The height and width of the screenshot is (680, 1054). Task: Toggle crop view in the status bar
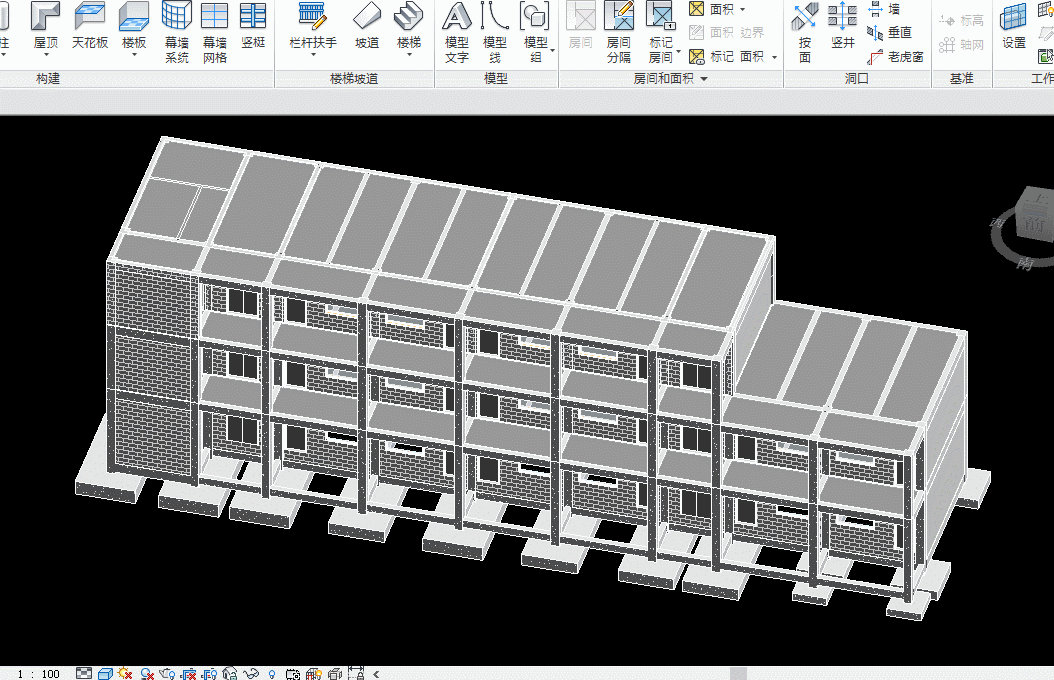tap(189, 673)
